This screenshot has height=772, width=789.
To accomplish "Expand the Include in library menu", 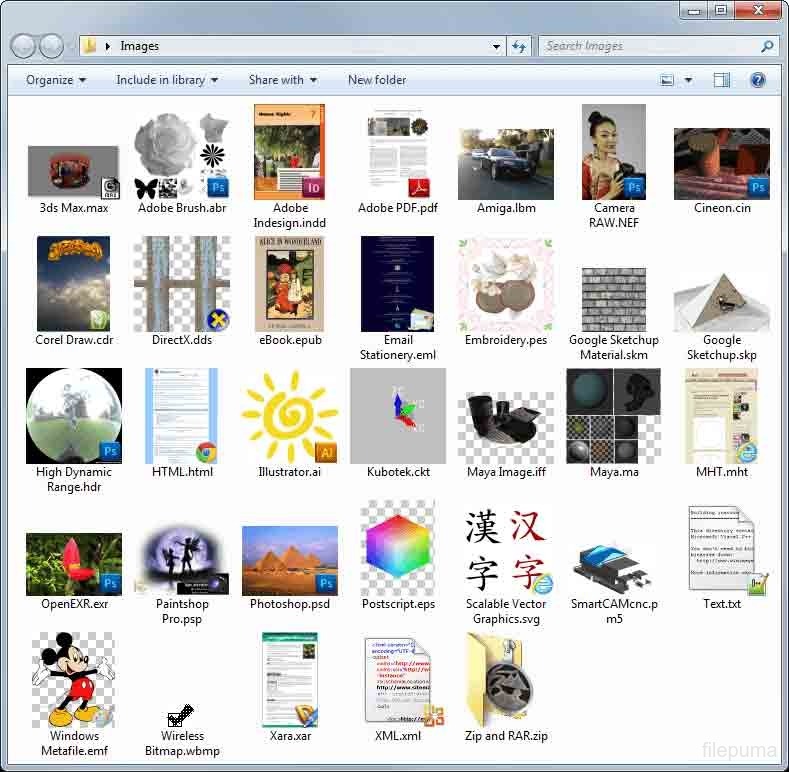I will coord(167,80).
